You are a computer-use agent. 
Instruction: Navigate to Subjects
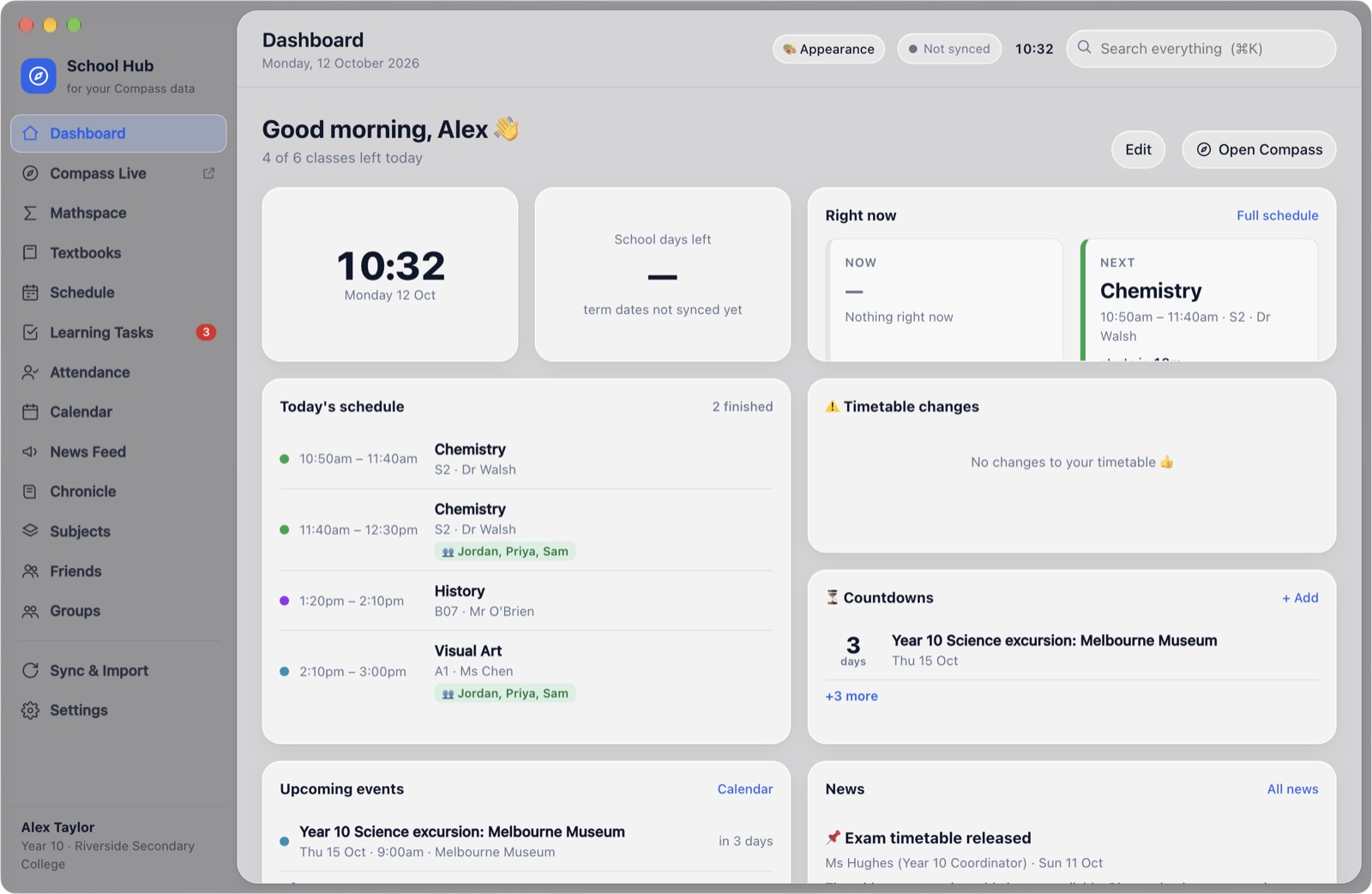[118, 531]
